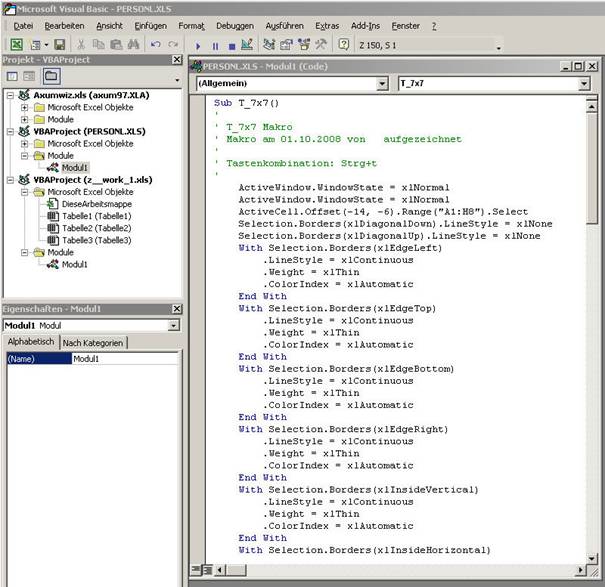Select Tabelle2 (Tabelle2) in project tree
This screenshot has height=587, width=605.
click(x=96, y=228)
